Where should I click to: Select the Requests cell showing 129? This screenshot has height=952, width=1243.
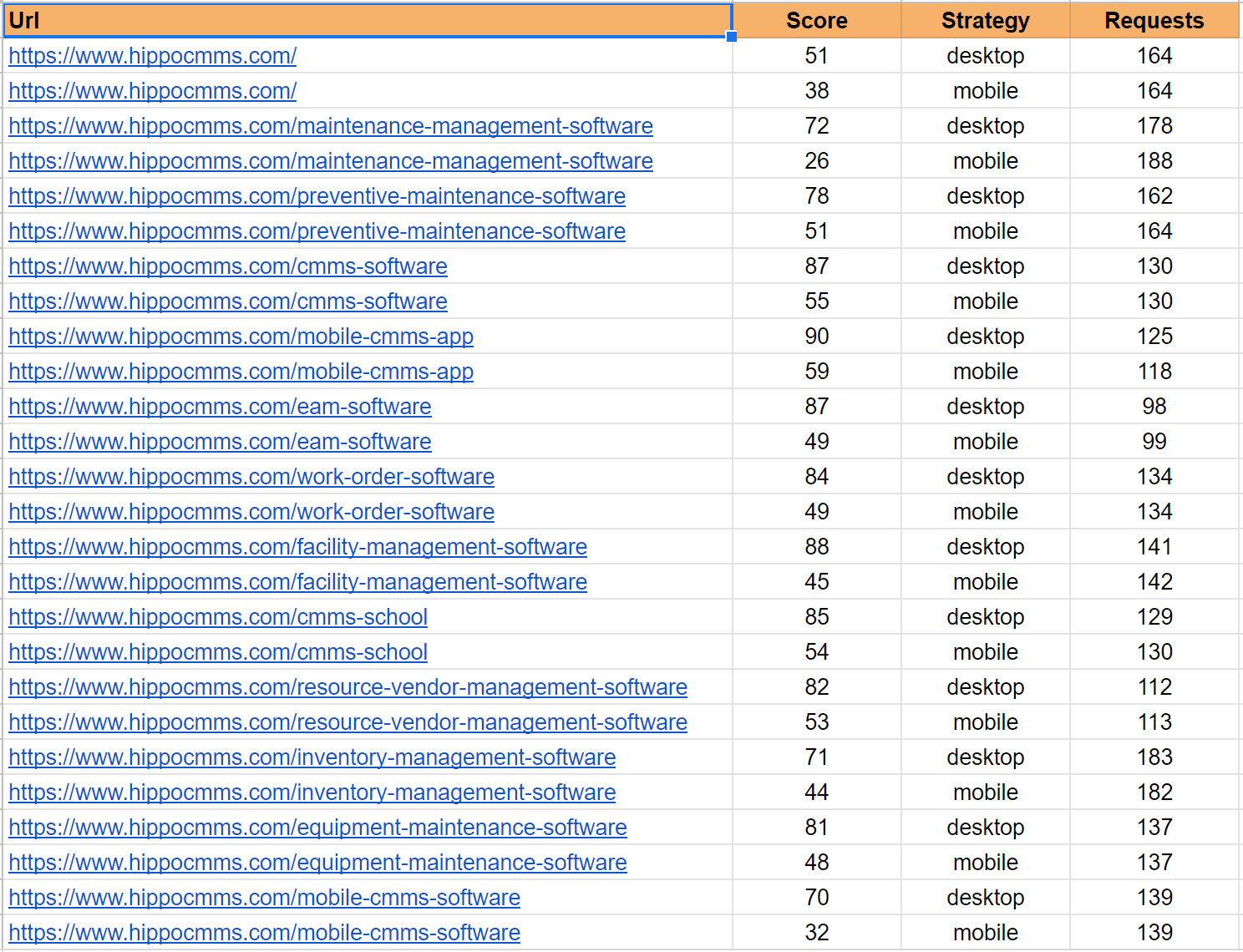(x=1154, y=617)
